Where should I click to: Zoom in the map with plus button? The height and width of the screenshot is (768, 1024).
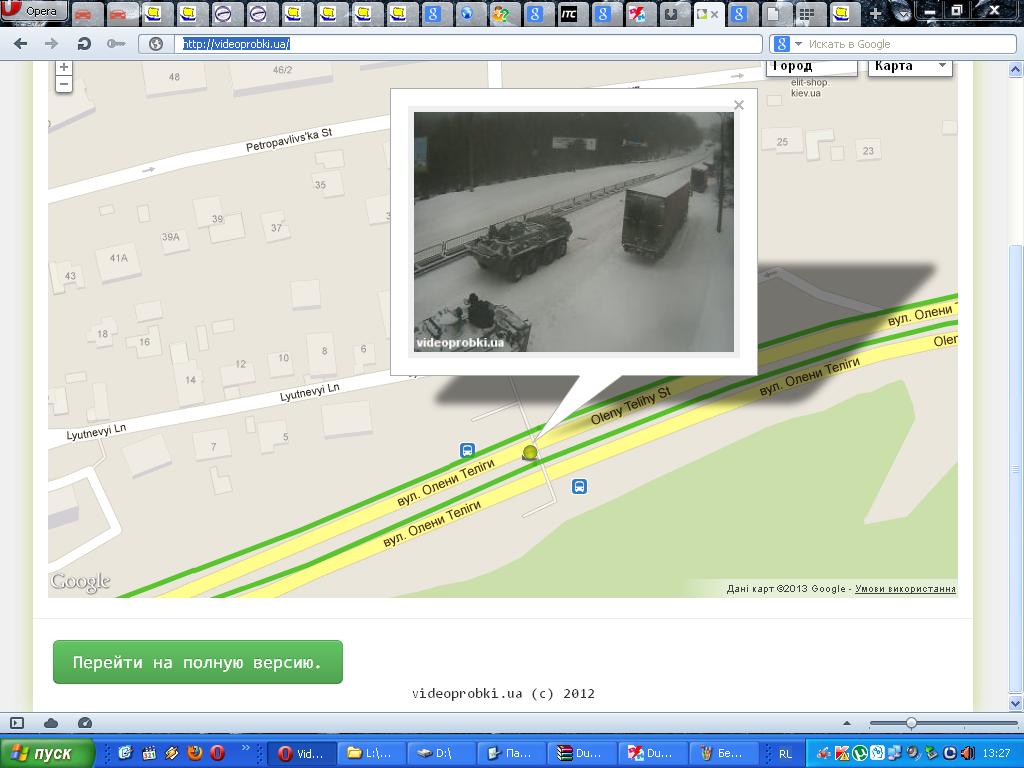coord(64,67)
